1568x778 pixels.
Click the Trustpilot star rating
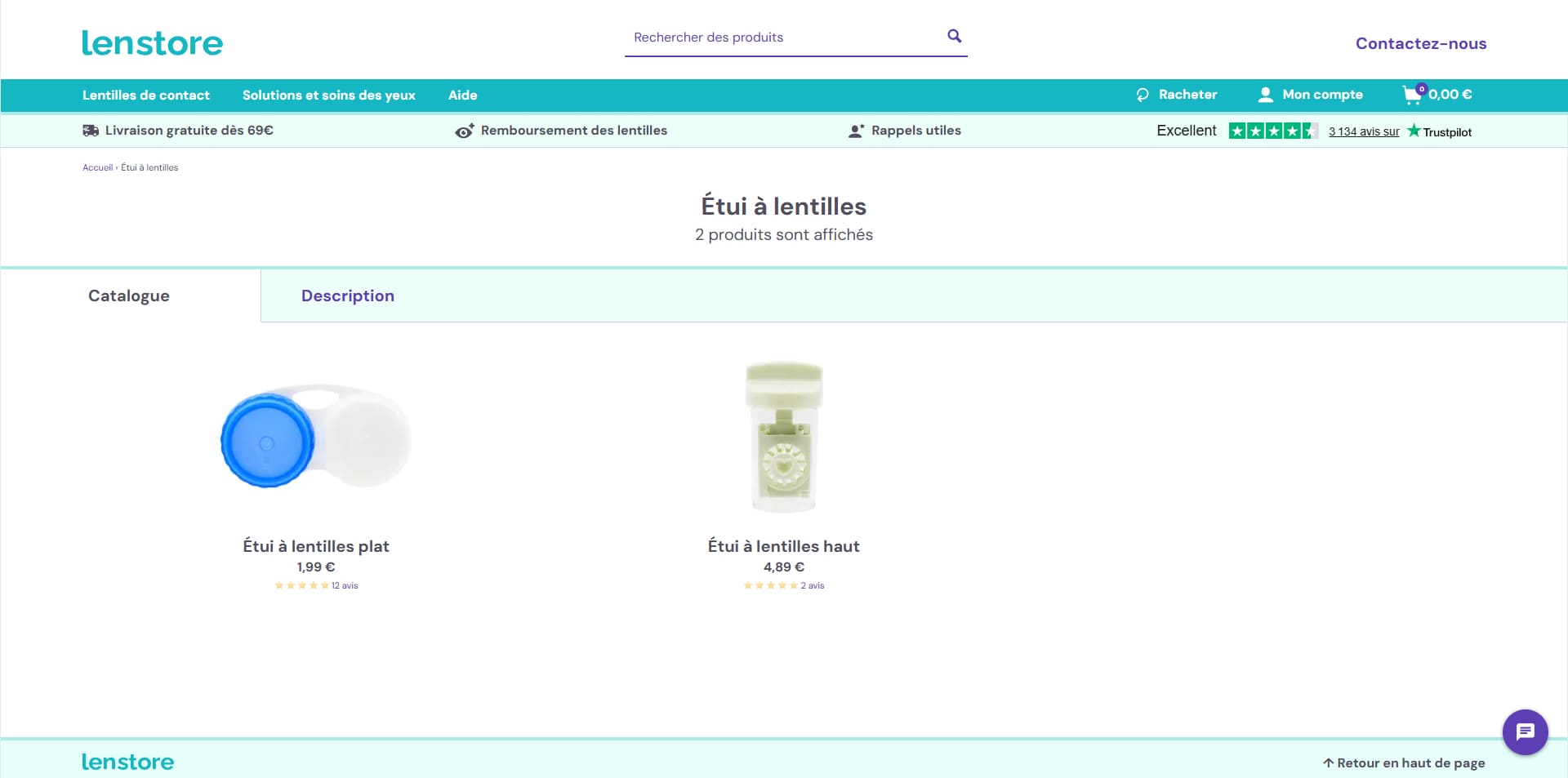coord(1273,131)
